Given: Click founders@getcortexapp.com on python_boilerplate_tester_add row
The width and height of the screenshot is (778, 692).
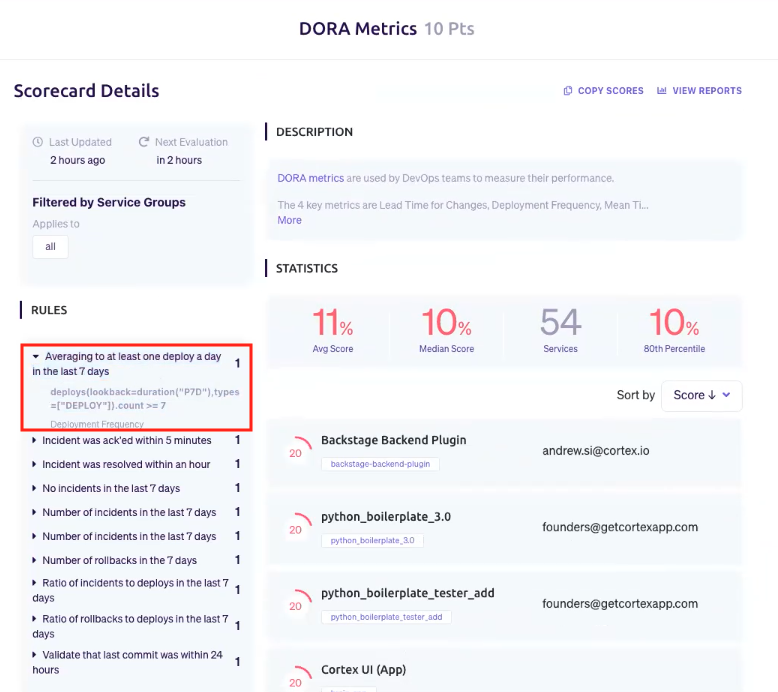Looking at the screenshot, I should click(x=620, y=604).
